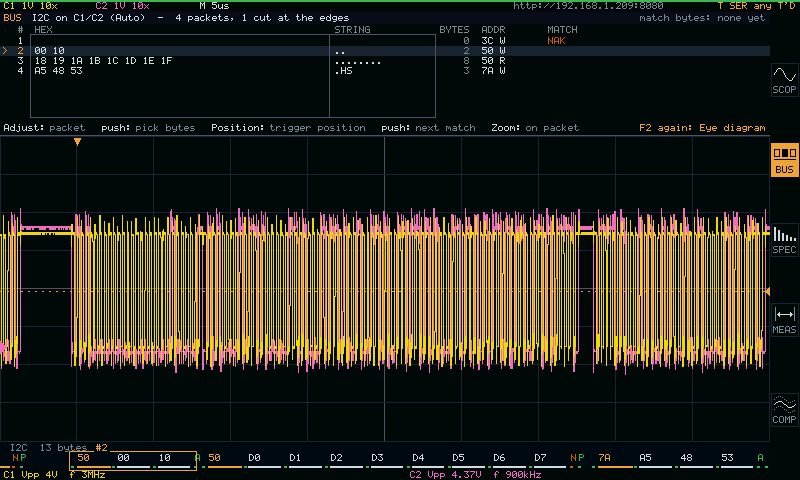Click the ADDR column header
Screen dimensions: 800x480
[493, 30]
